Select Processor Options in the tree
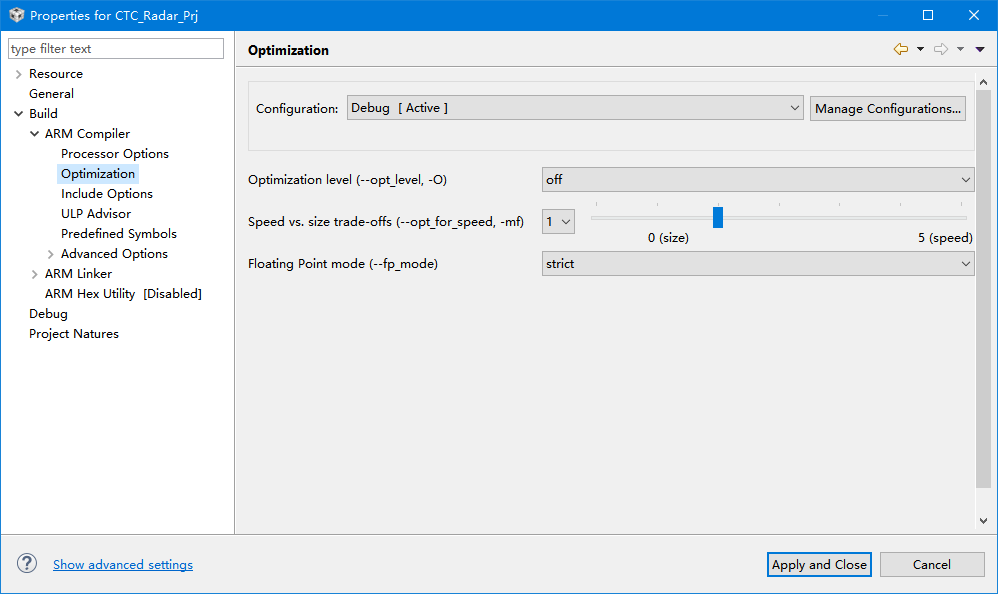 point(115,154)
